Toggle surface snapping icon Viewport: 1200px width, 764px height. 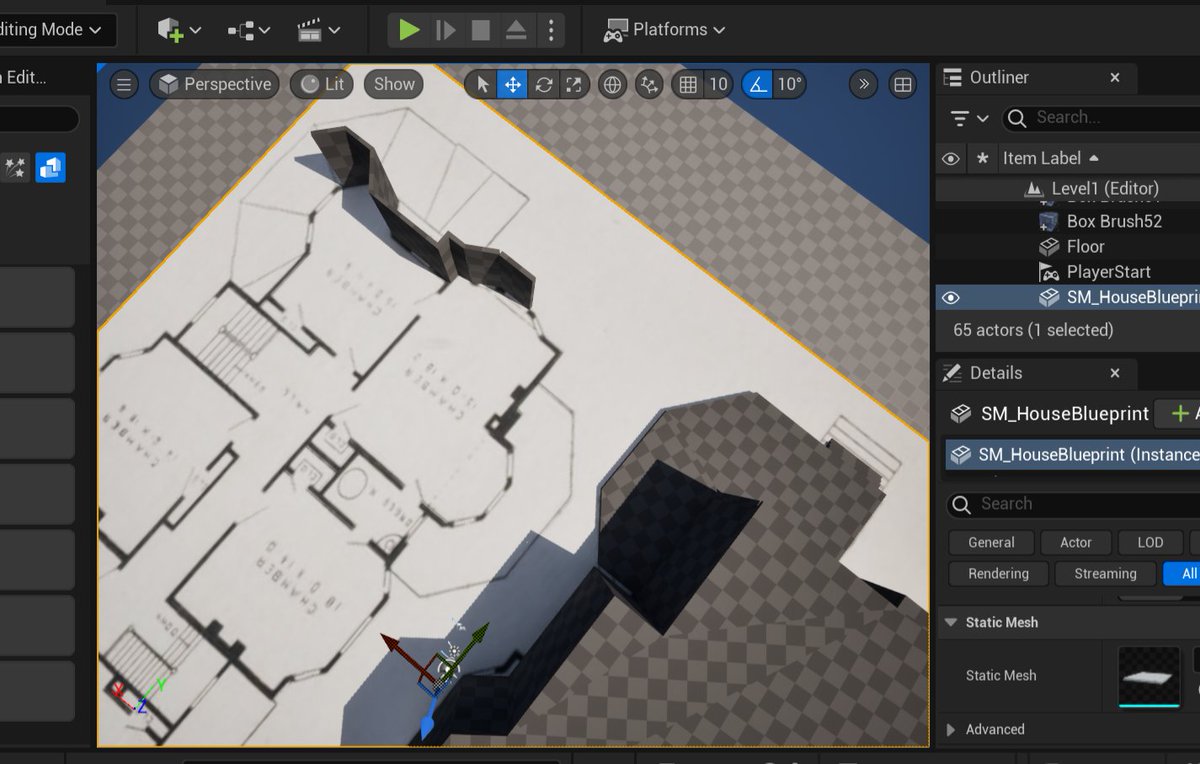(650, 84)
